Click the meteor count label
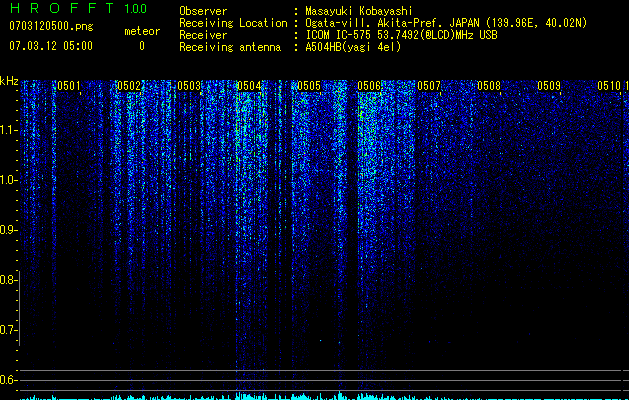The width and height of the screenshot is (629, 400). [x=142, y=31]
